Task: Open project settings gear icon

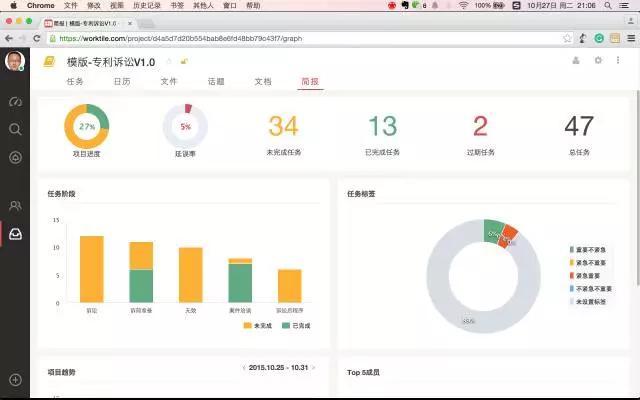Action: 598,61
